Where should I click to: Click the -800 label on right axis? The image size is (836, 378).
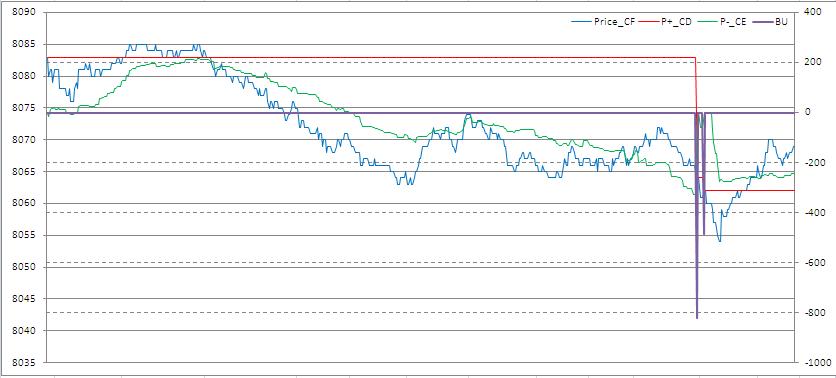tap(810, 312)
